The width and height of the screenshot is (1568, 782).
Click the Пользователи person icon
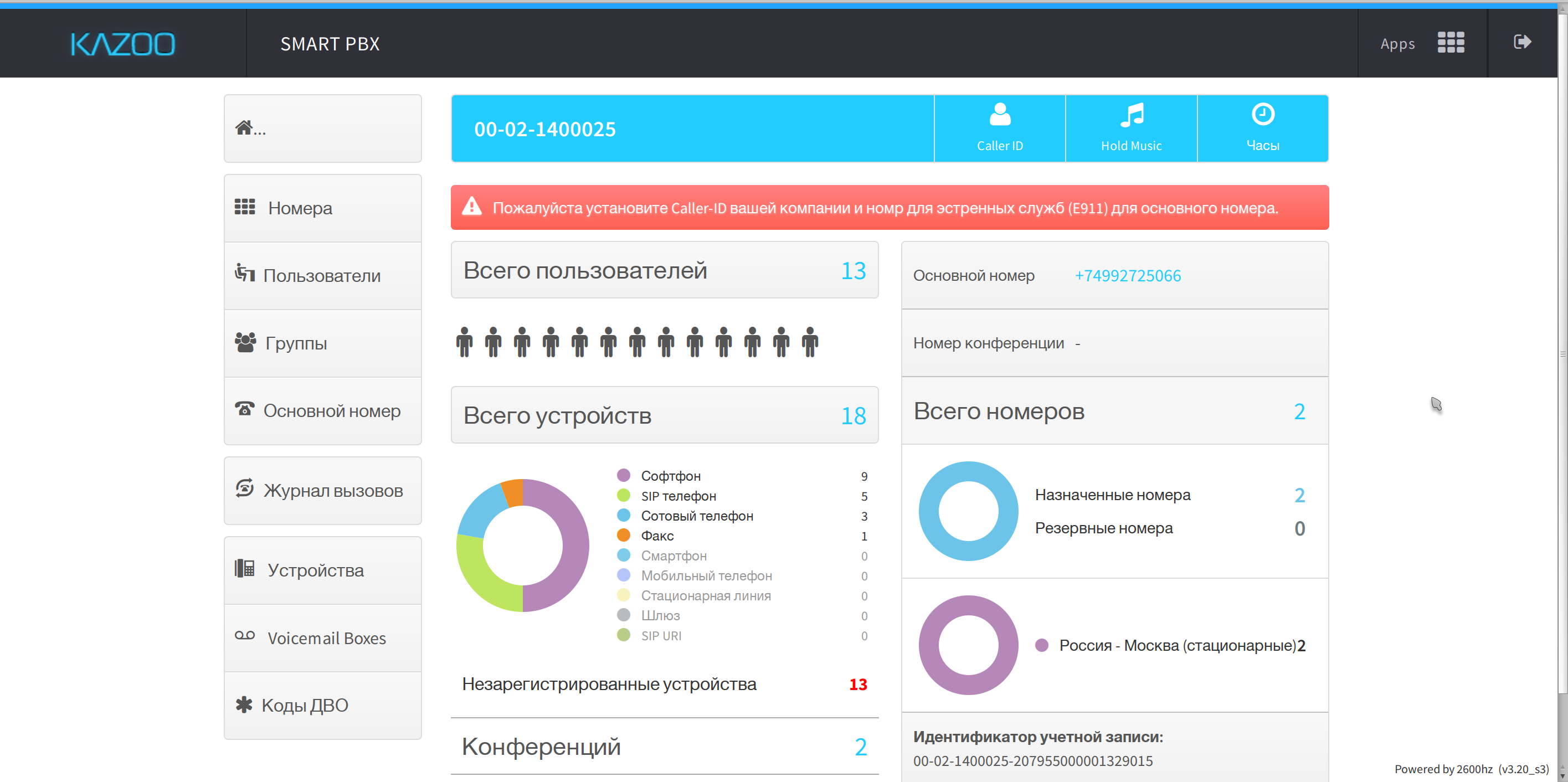point(245,272)
